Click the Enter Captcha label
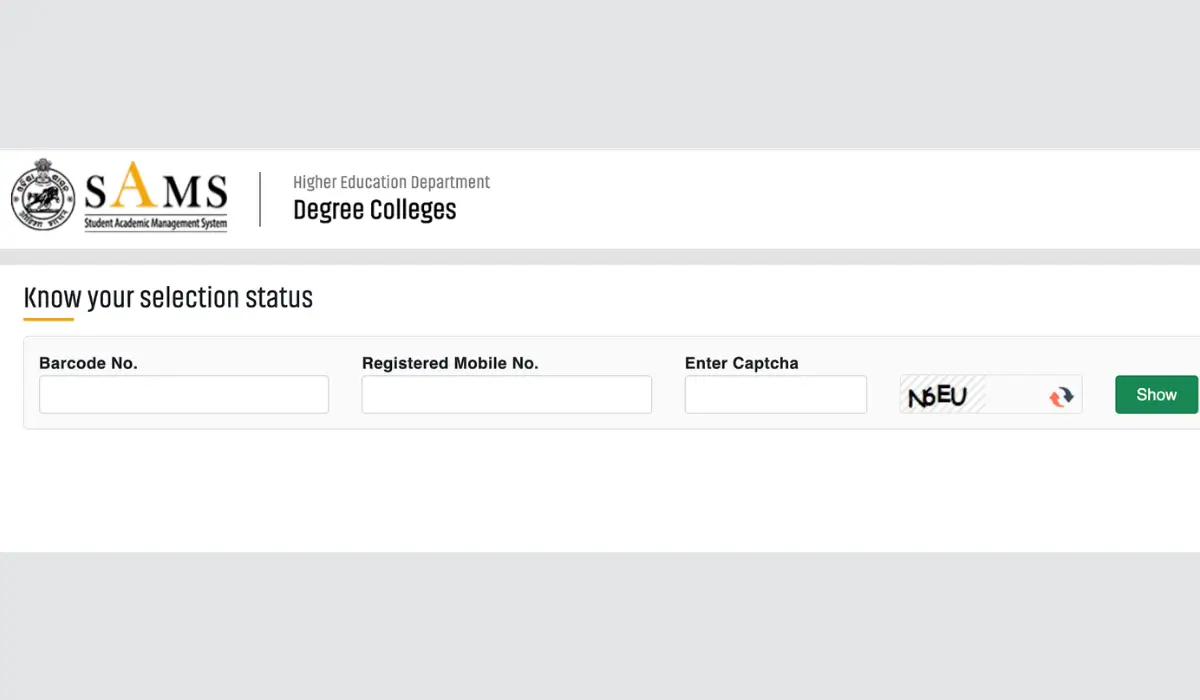Screen dimensions: 1200x700 pyautogui.click(x=742, y=363)
